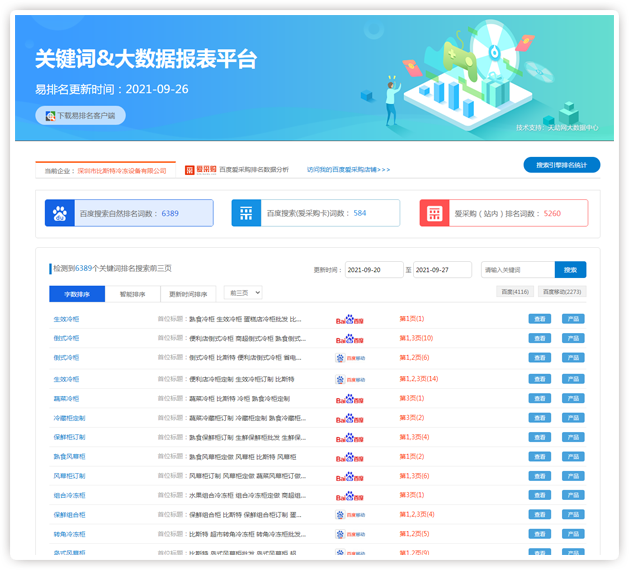
Task: Click 查看 button in 冷藏柜定制 row
Action: pyautogui.click(x=539, y=417)
